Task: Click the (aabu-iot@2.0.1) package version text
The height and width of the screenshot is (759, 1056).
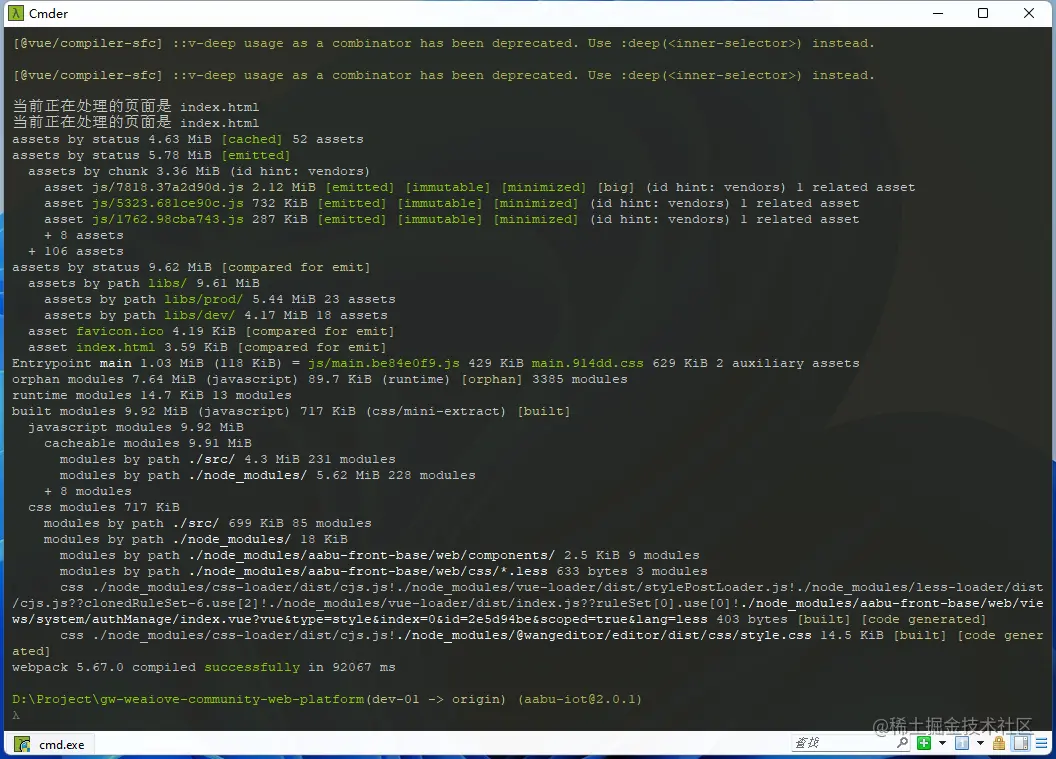Action: (x=580, y=699)
